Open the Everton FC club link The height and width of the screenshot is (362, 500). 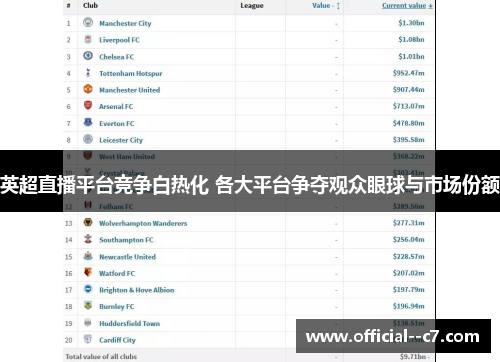[x=117, y=124]
